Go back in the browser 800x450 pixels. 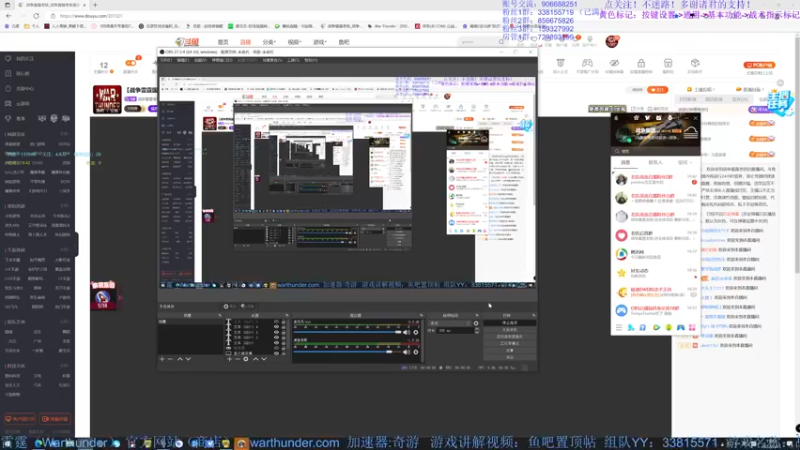(9, 16)
